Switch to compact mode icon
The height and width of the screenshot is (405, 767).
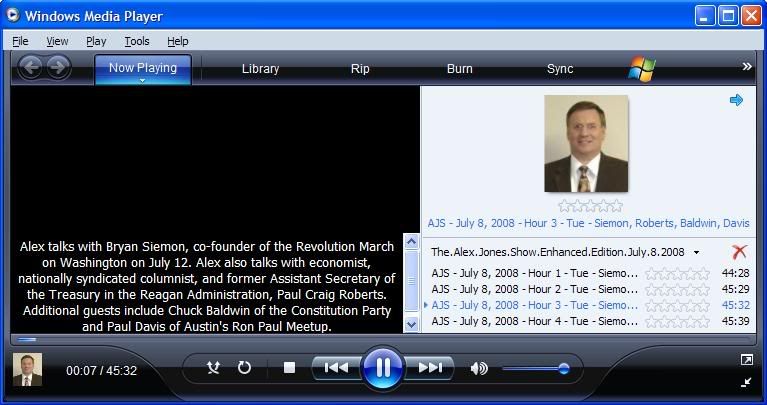click(x=746, y=382)
